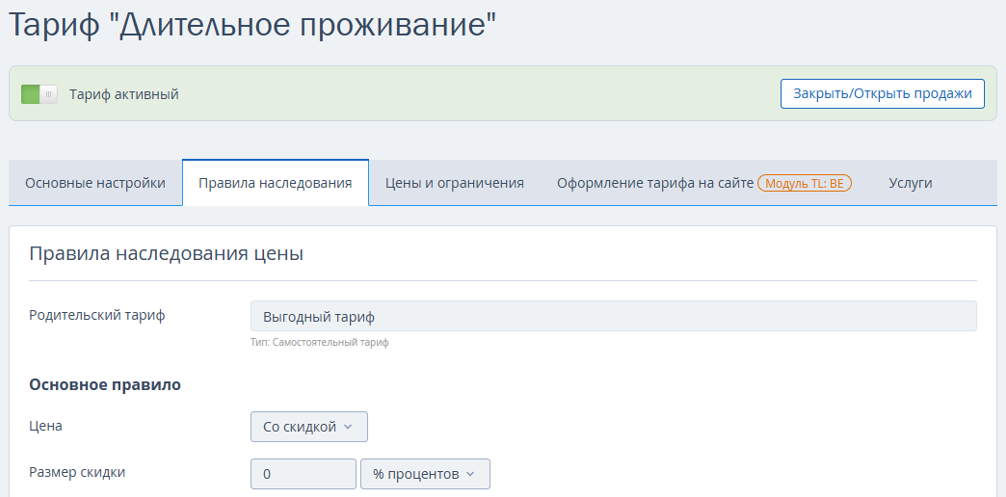Click the 'Основное правило' subheading
This screenshot has height=497, width=1006.
click(105, 385)
